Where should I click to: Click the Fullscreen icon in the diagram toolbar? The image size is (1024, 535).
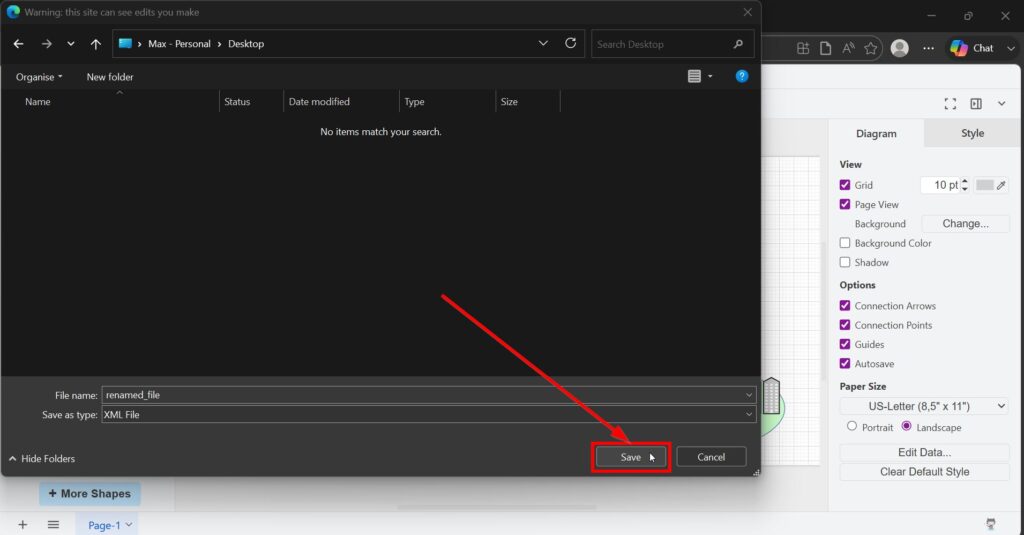(x=950, y=104)
